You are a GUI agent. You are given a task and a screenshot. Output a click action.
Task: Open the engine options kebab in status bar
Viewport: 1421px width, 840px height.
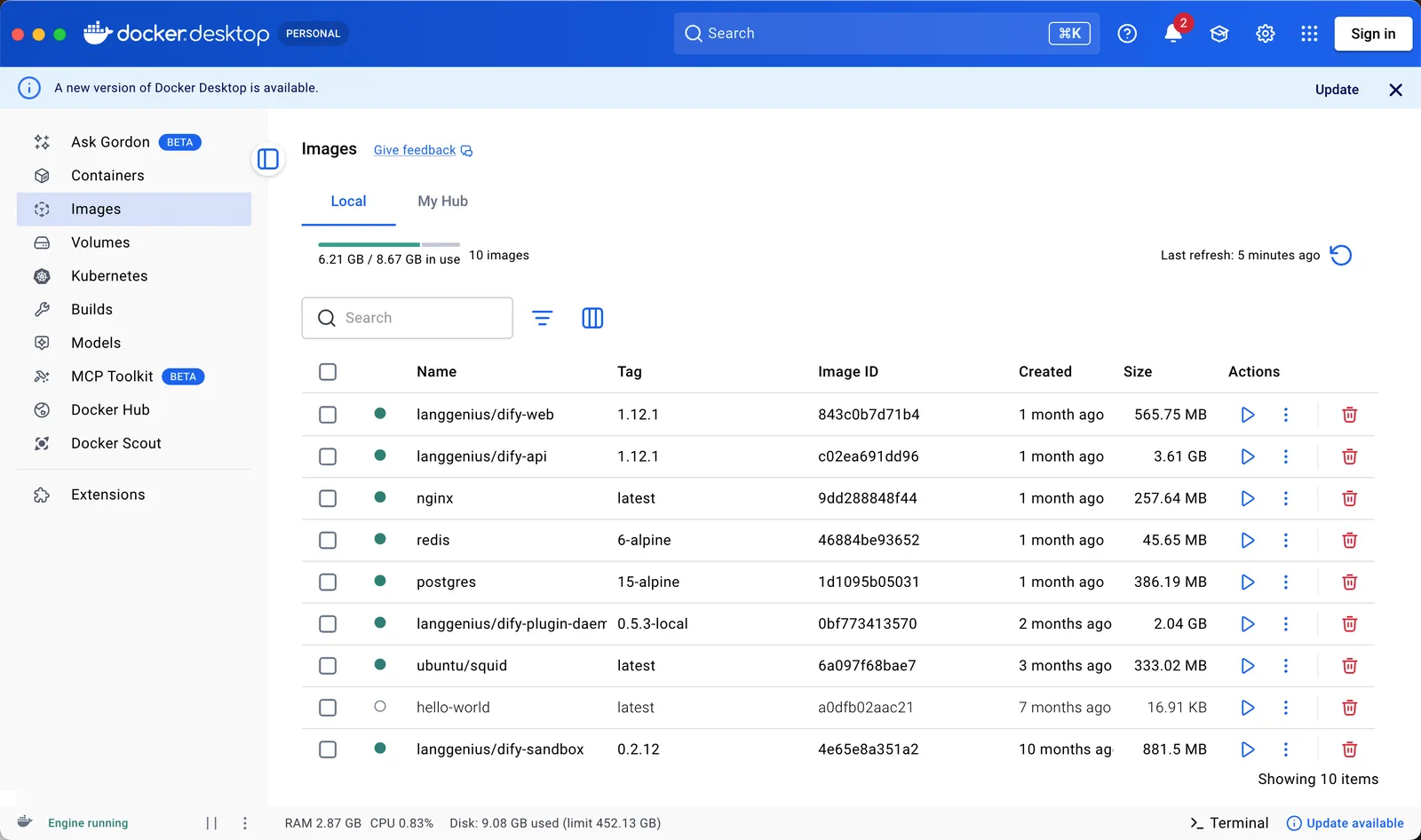tap(245, 823)
